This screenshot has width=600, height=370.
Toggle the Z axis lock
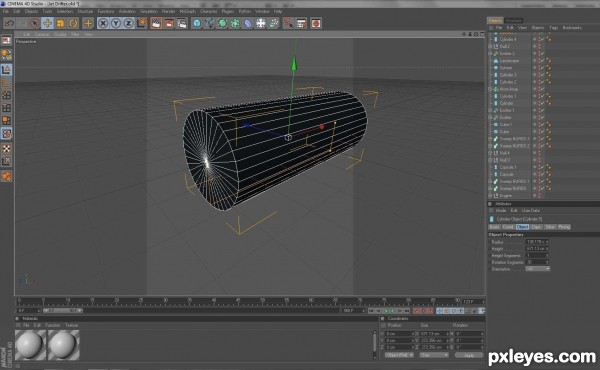(129, 23)
